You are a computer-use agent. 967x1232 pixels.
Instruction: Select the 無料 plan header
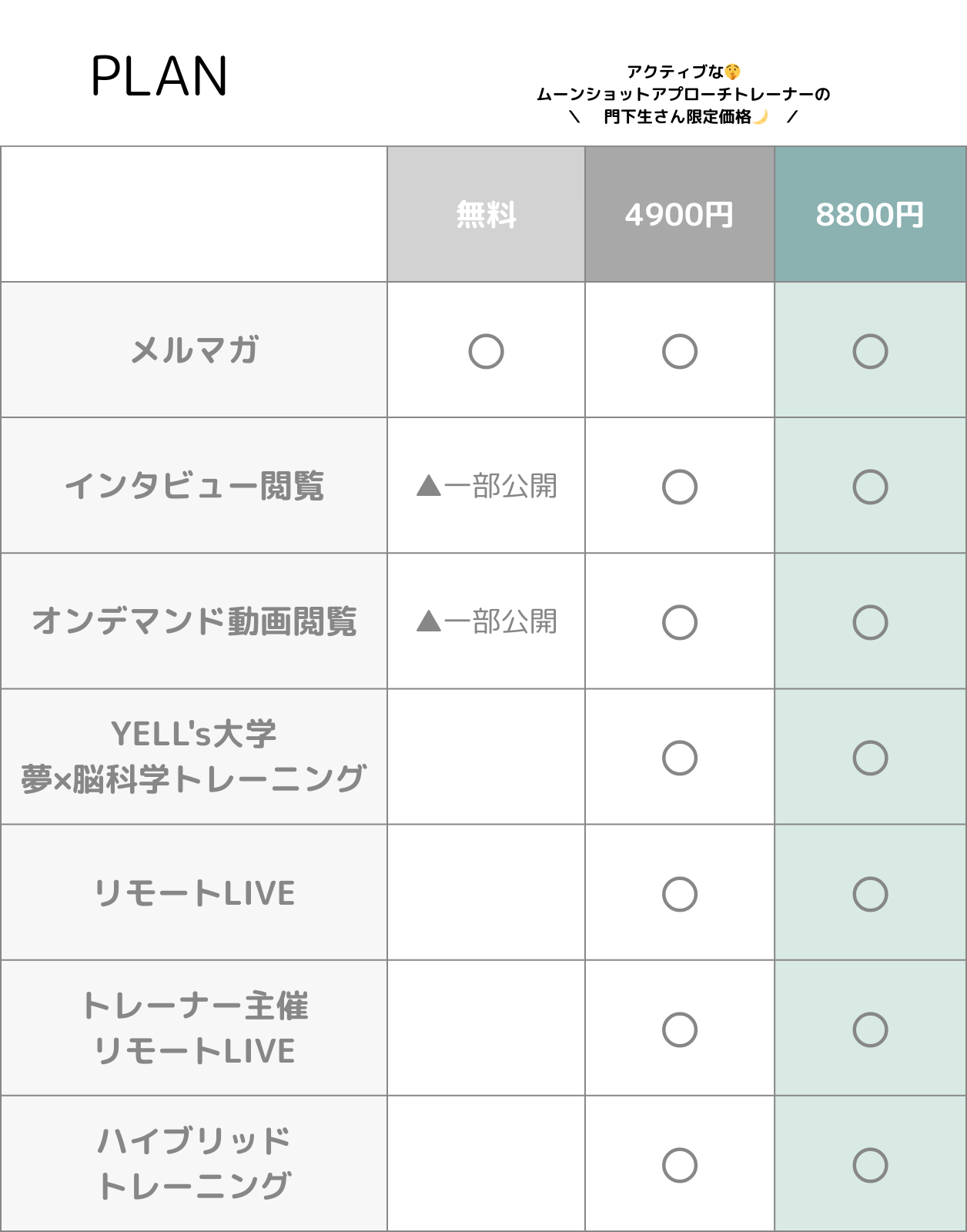click(x=486, y=215)
